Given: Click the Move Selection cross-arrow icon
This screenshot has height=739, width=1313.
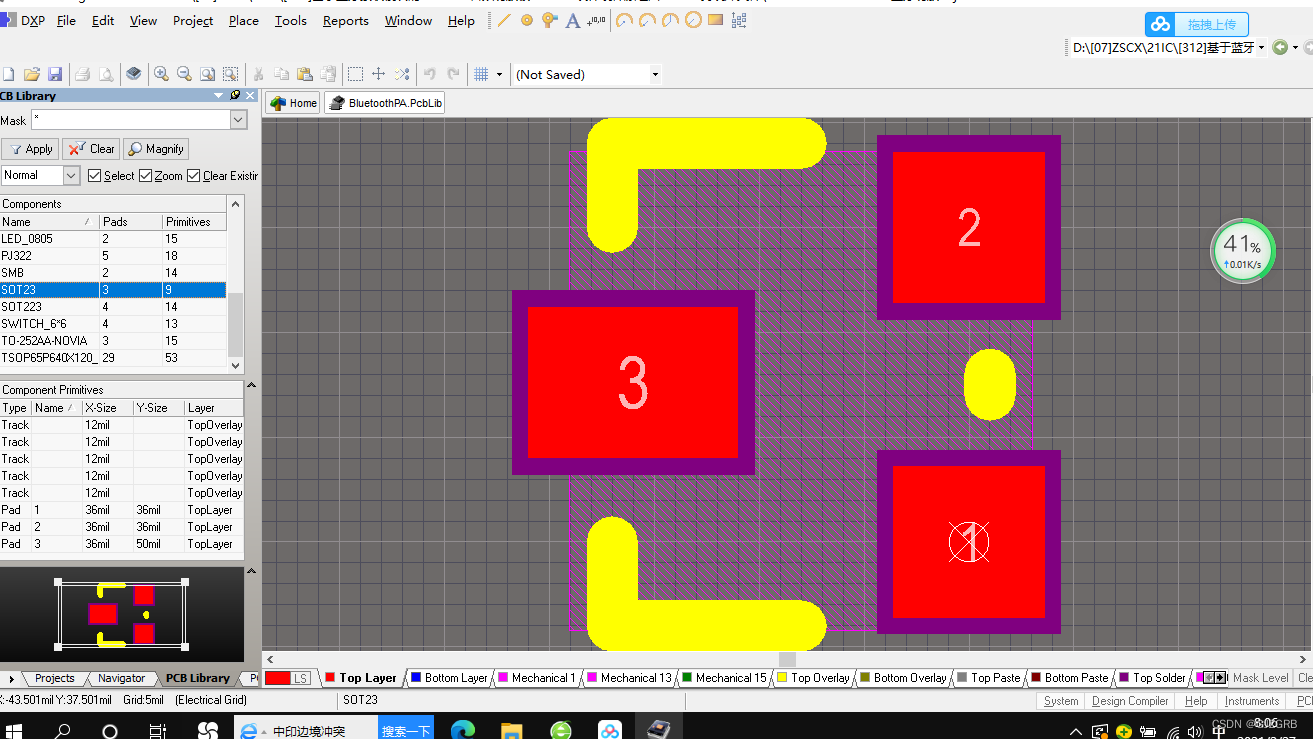Looking at the screenshot, I should pos(379,74).
